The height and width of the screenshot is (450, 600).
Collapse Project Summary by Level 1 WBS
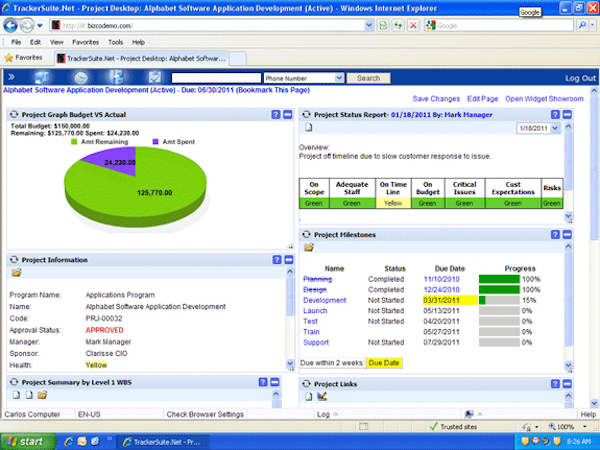(275, 382)
